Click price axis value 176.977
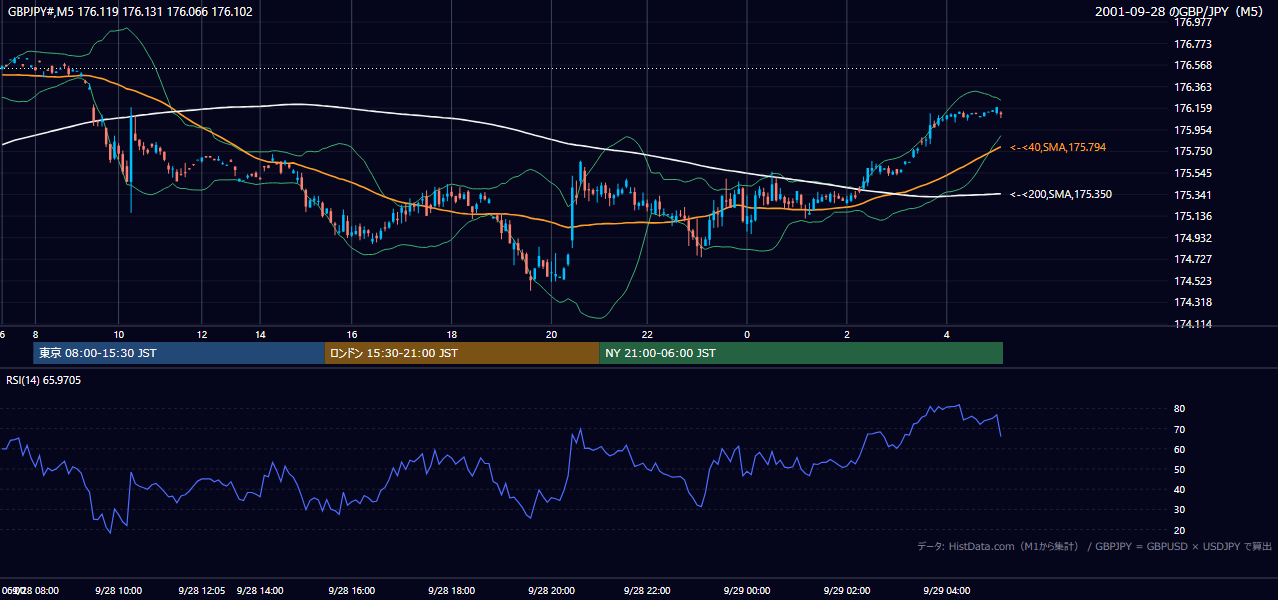This screenshot has height=600, width=1278. click(x=1194, y=22)
